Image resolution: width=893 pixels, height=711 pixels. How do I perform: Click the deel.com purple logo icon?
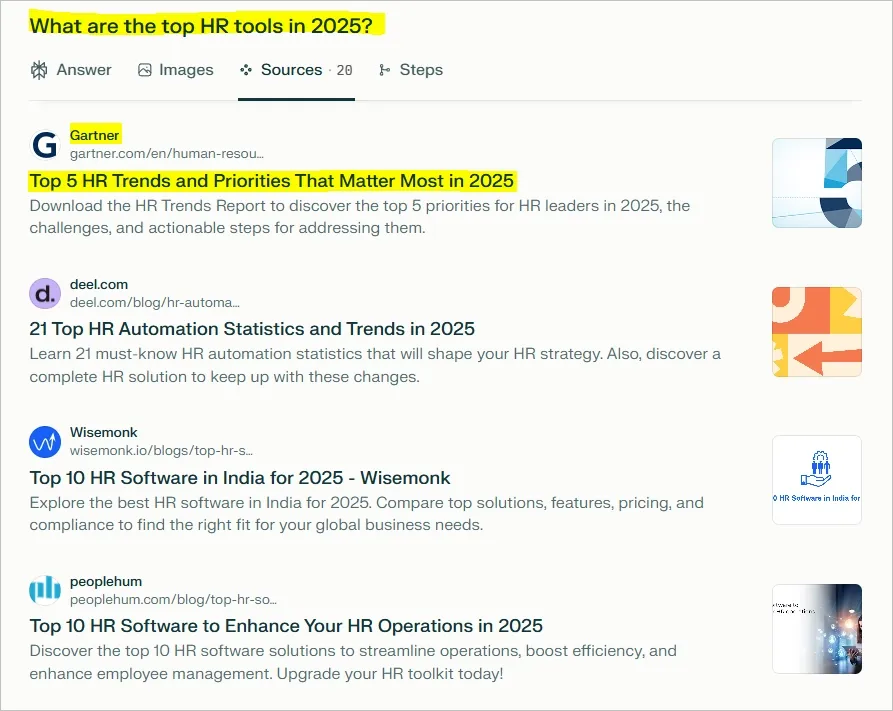click(45, 294)
